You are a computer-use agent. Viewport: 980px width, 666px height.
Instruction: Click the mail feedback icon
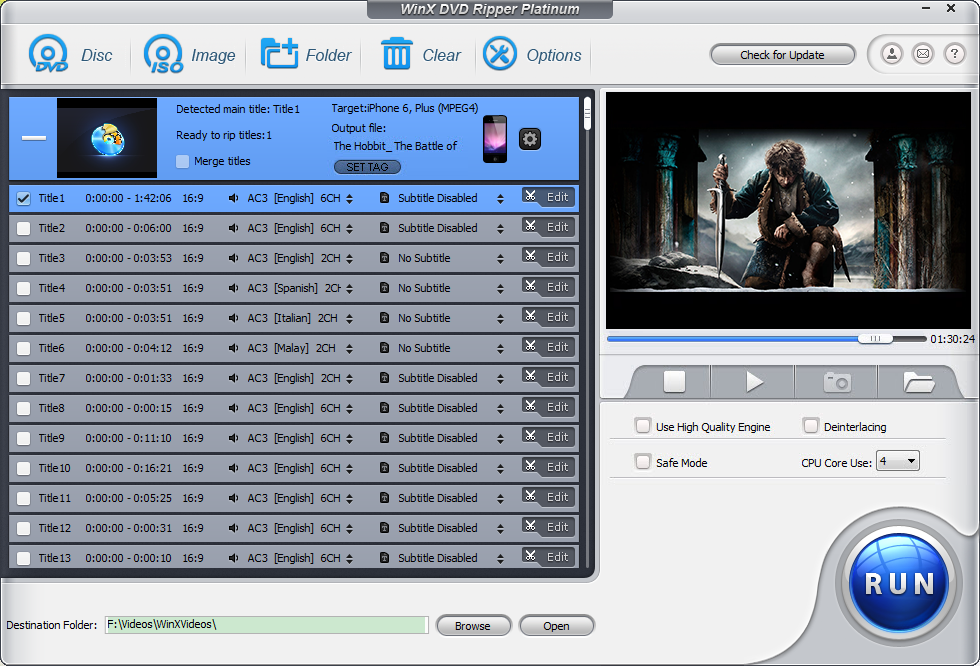click(922, 54)
